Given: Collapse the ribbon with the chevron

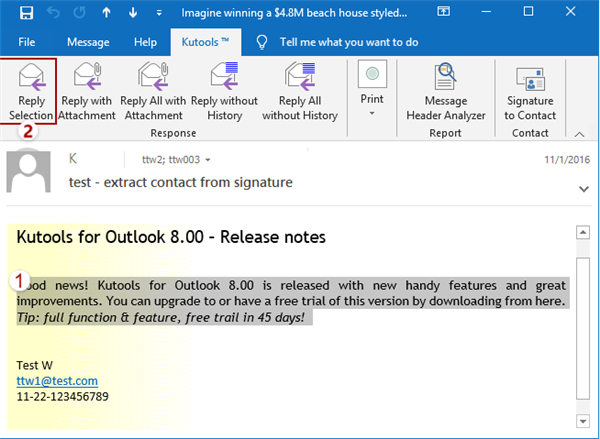Looking at the screenshot, I should tap(578, 133).
